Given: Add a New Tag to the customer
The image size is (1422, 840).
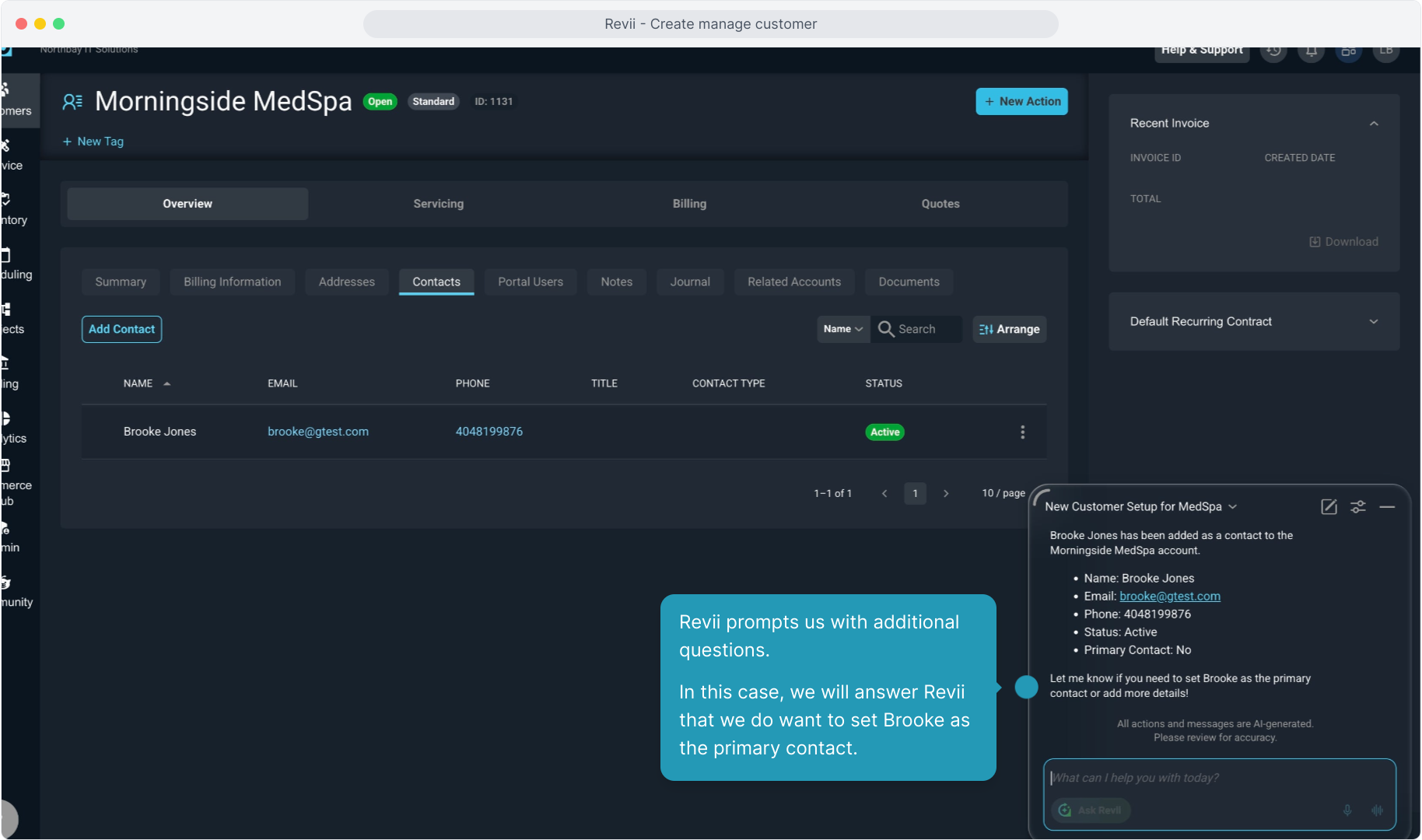Looking at the screenshot, I should click(x=93, y=142).
